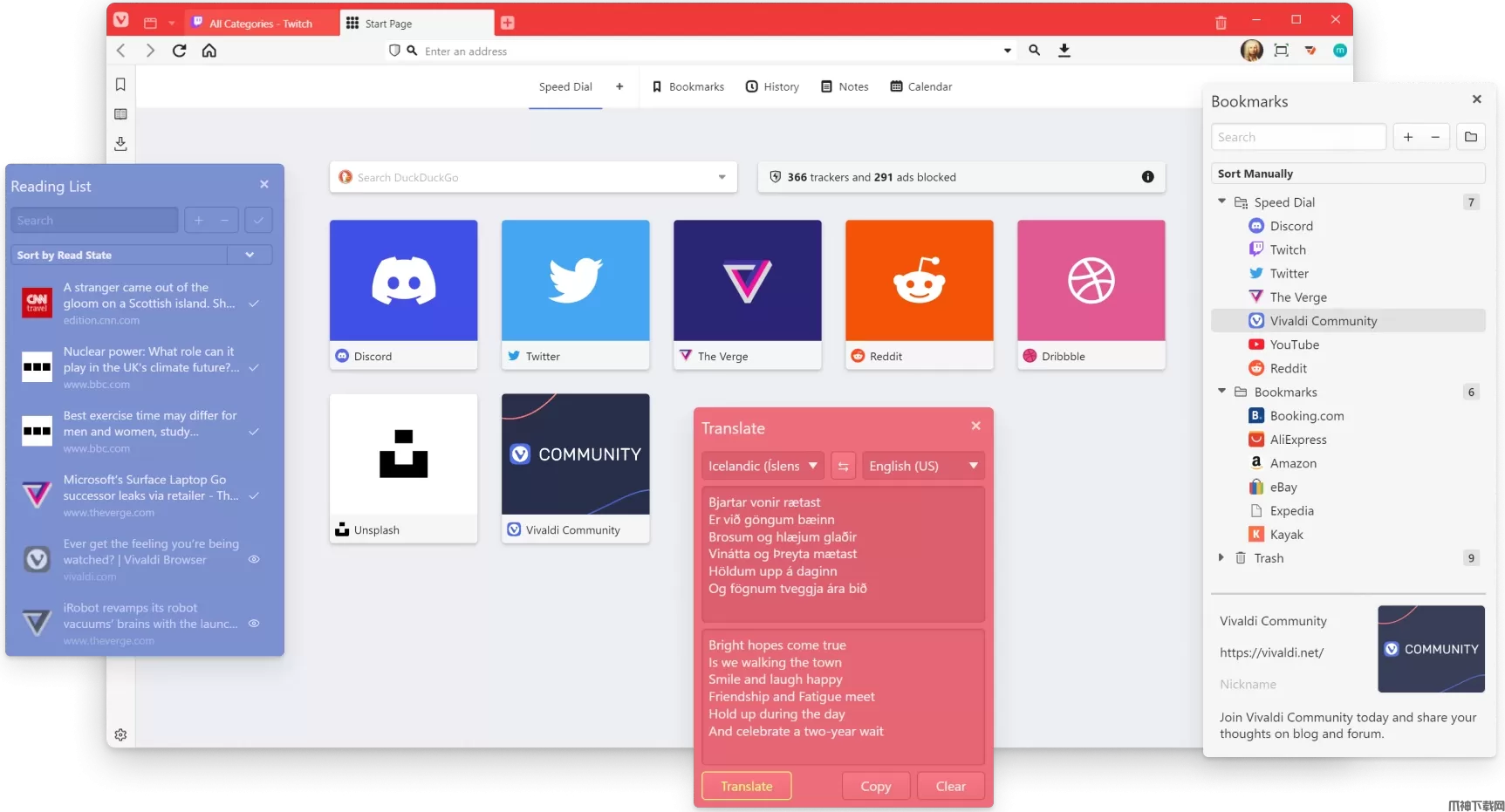Expand the Trash bookmarks folder
Screen dimensions: 1505x812
(1221, 558)
